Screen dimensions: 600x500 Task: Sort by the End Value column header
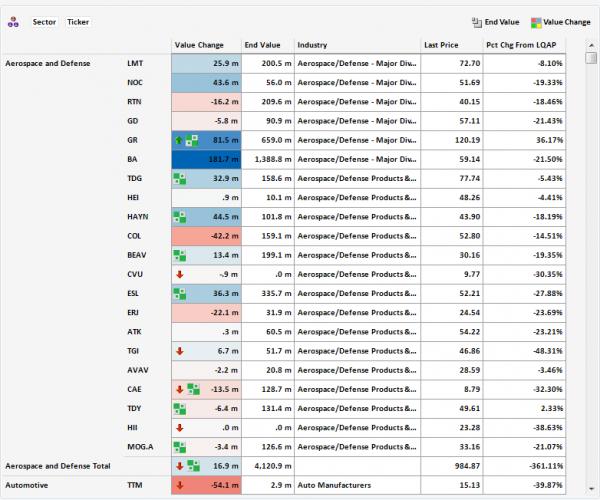point(268,45)
